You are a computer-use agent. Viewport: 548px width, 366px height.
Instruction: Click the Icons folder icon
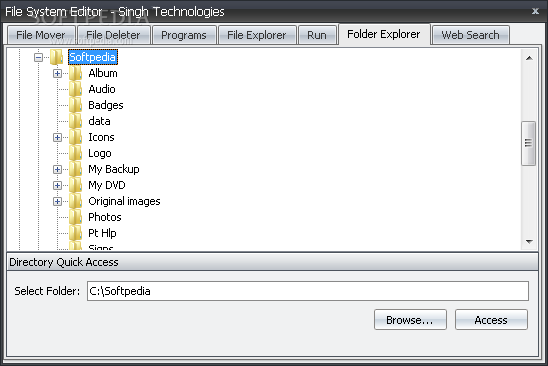[x=75, y=137]
